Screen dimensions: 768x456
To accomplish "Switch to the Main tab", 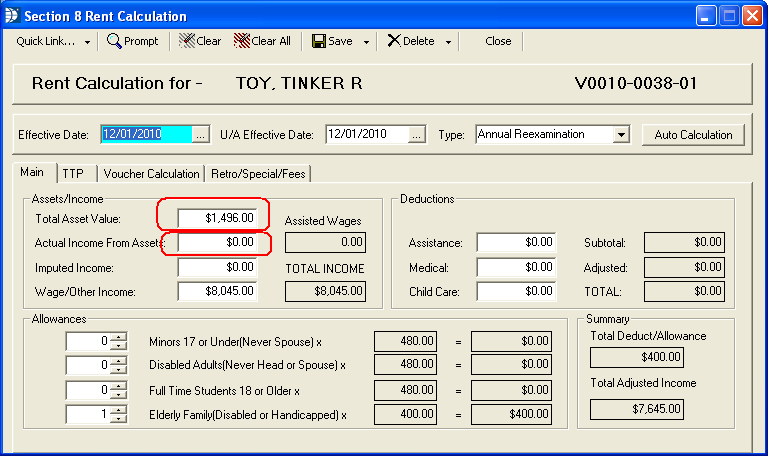I will coord(32,172).
